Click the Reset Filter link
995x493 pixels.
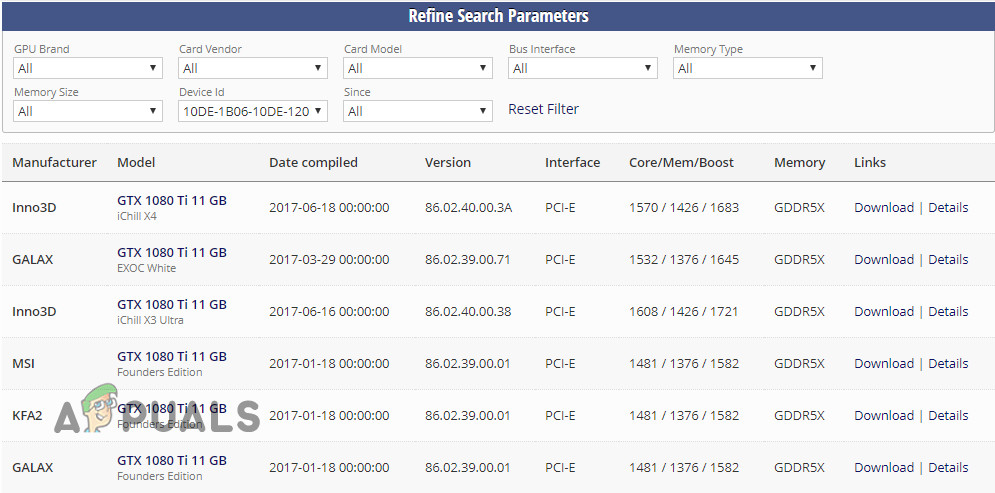[x=543, y=109]
